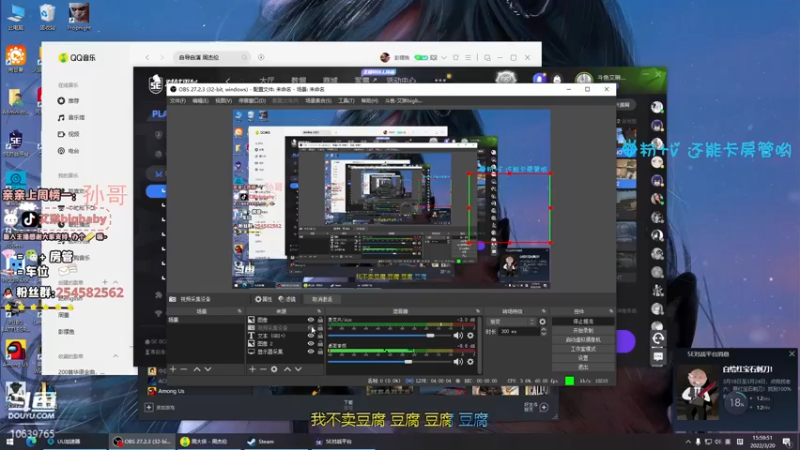
Task: Move the selected source up in the list
Action: point(287,369)
